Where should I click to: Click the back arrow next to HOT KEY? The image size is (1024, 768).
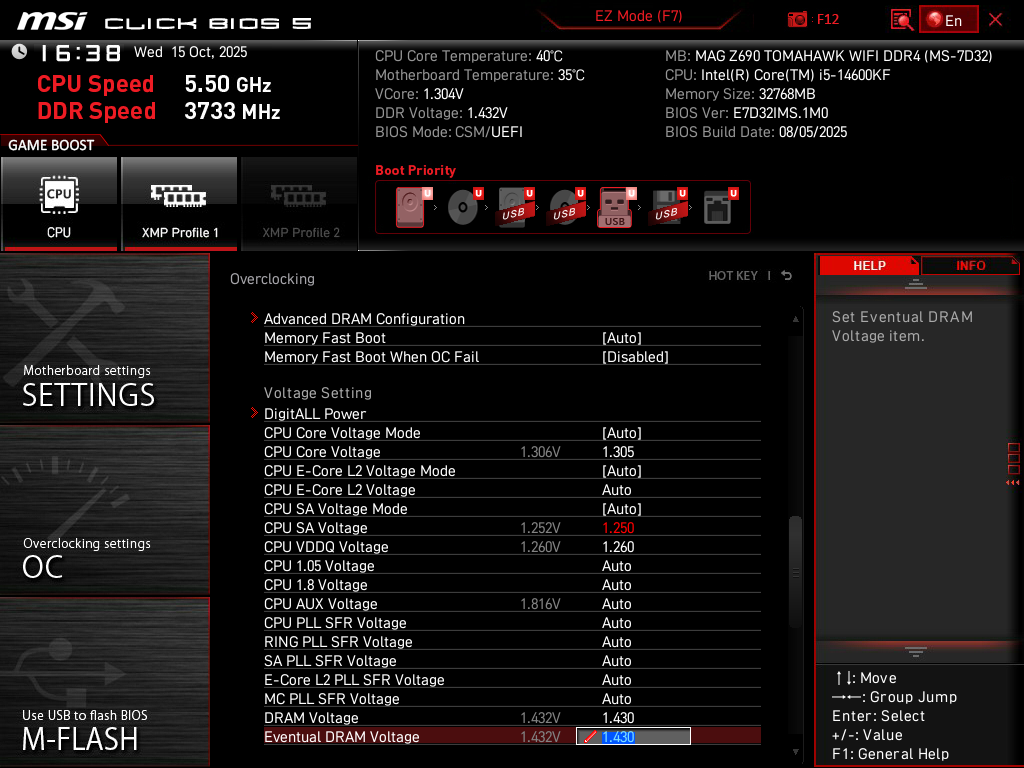[x=787, y=276]
